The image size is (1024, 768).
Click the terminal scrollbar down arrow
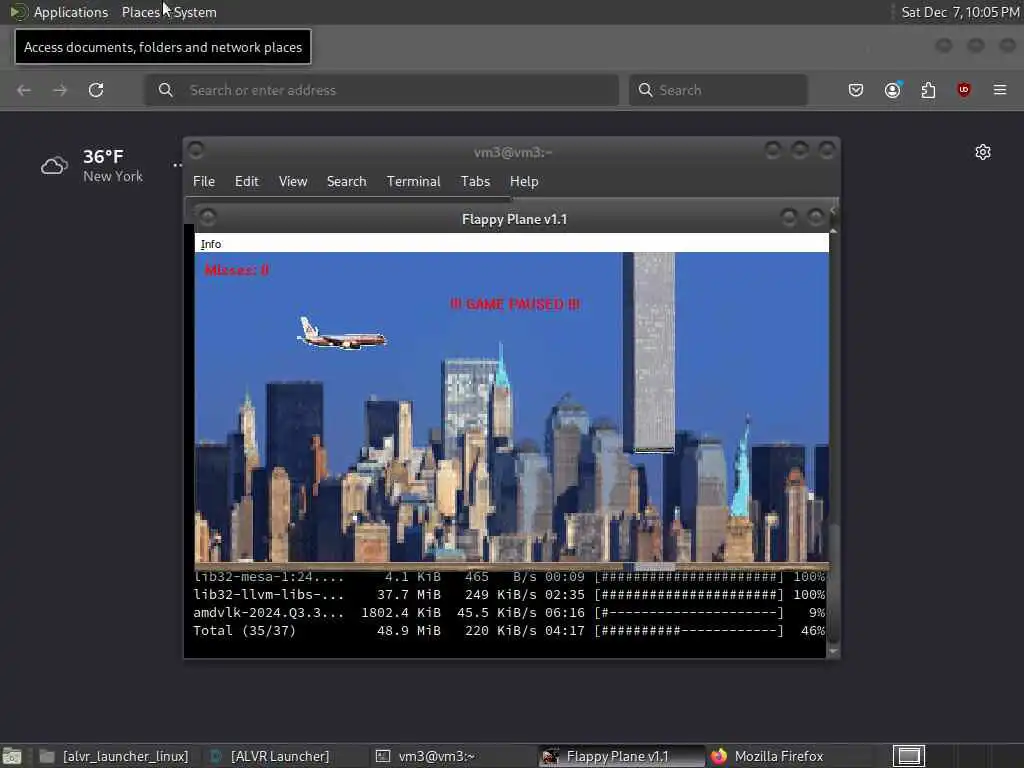833,651
